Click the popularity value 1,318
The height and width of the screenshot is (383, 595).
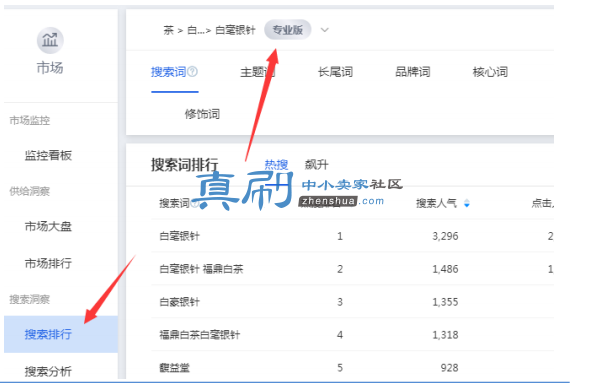point(445,335)
